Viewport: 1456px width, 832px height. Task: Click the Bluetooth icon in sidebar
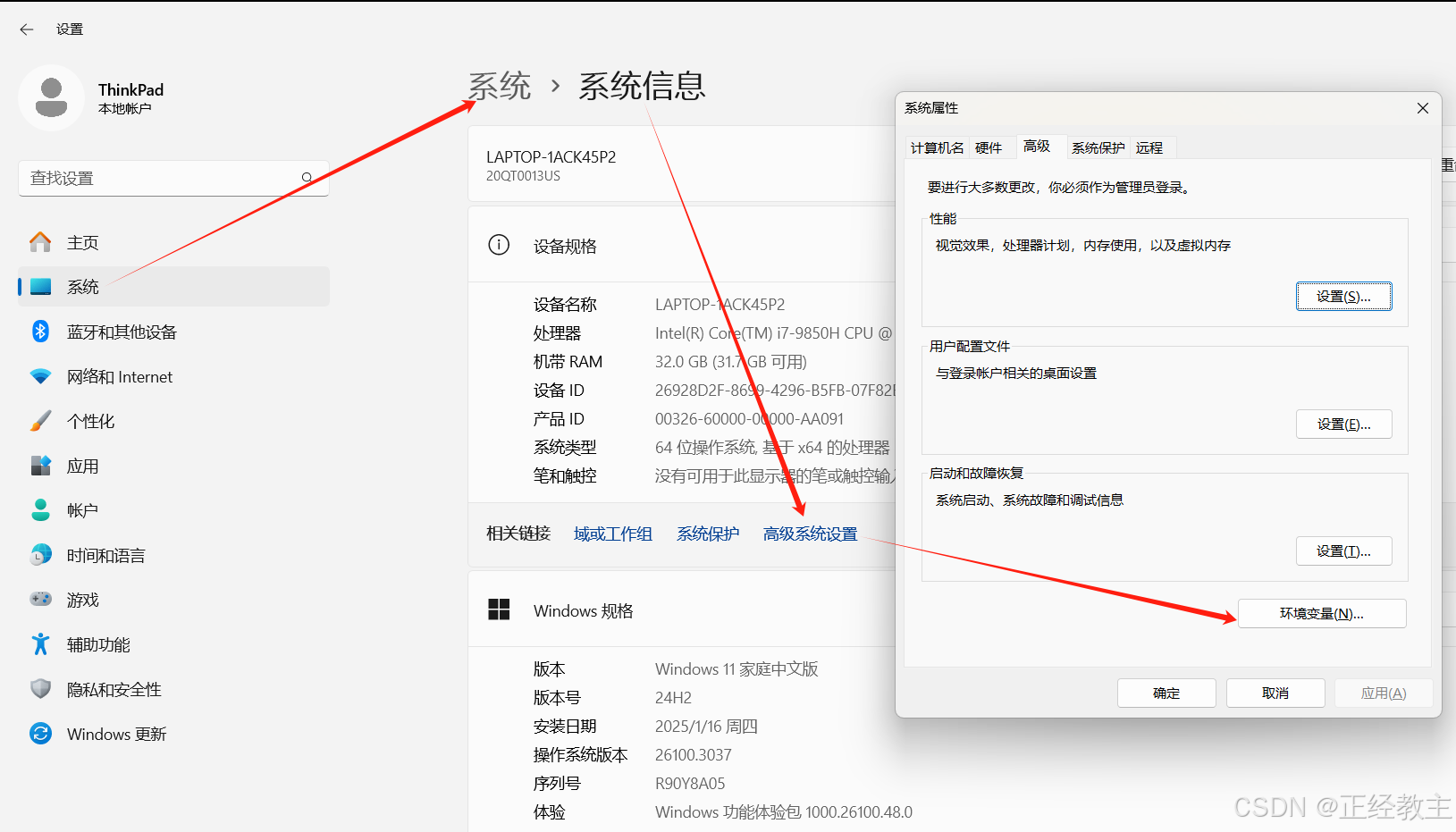click(x=40, y=332)
